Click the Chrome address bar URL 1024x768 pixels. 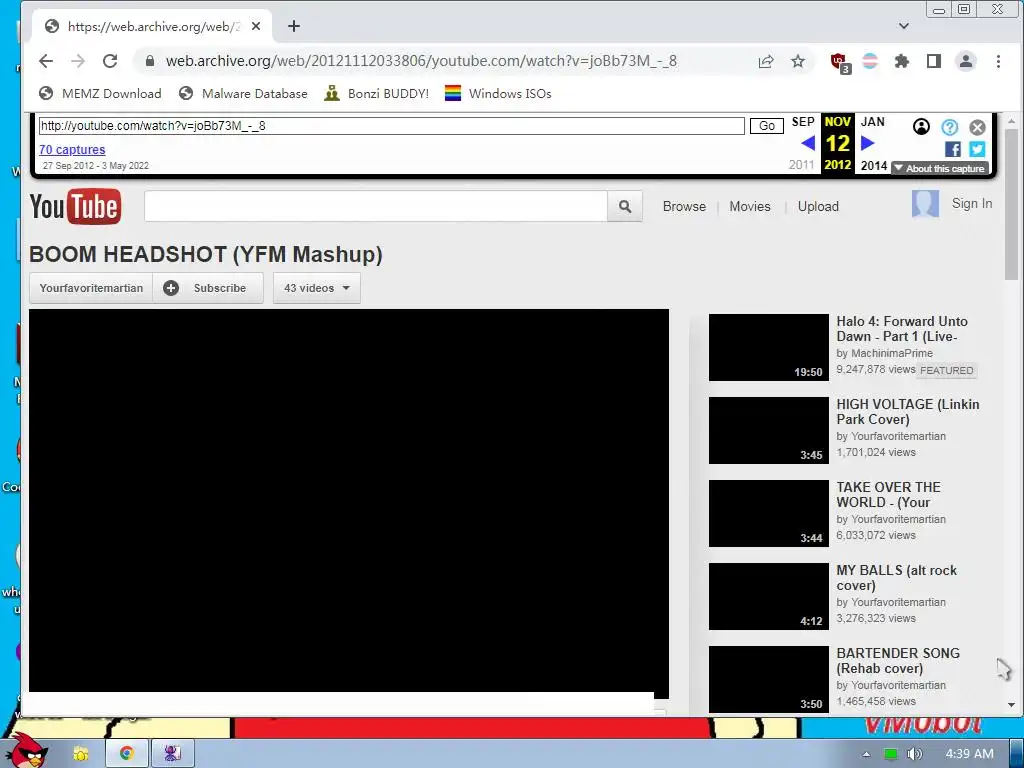pyautogui.click(x=421, y=61)
